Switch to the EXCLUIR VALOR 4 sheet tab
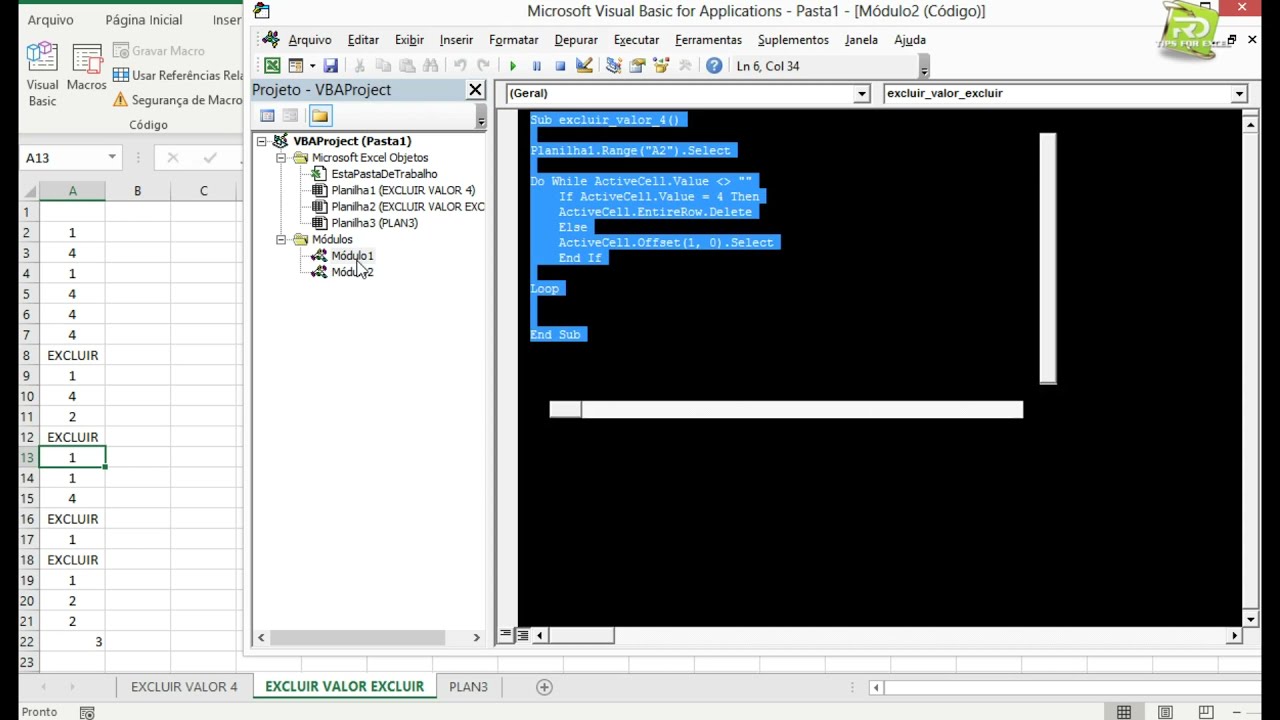This screenshot has width=1280, height=720. tap(184, 687)
